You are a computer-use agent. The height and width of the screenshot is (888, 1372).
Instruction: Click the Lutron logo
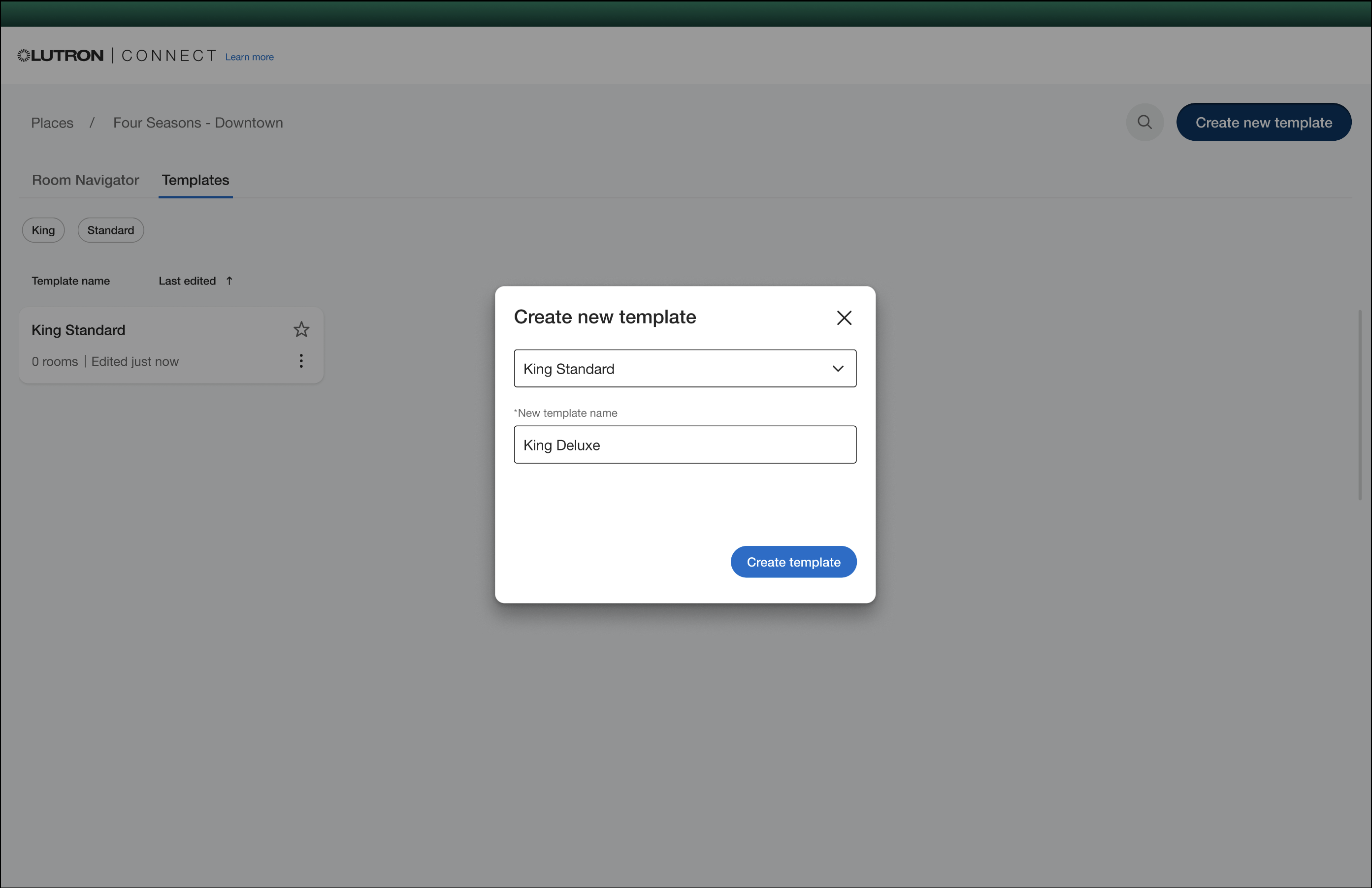(61, 56)
